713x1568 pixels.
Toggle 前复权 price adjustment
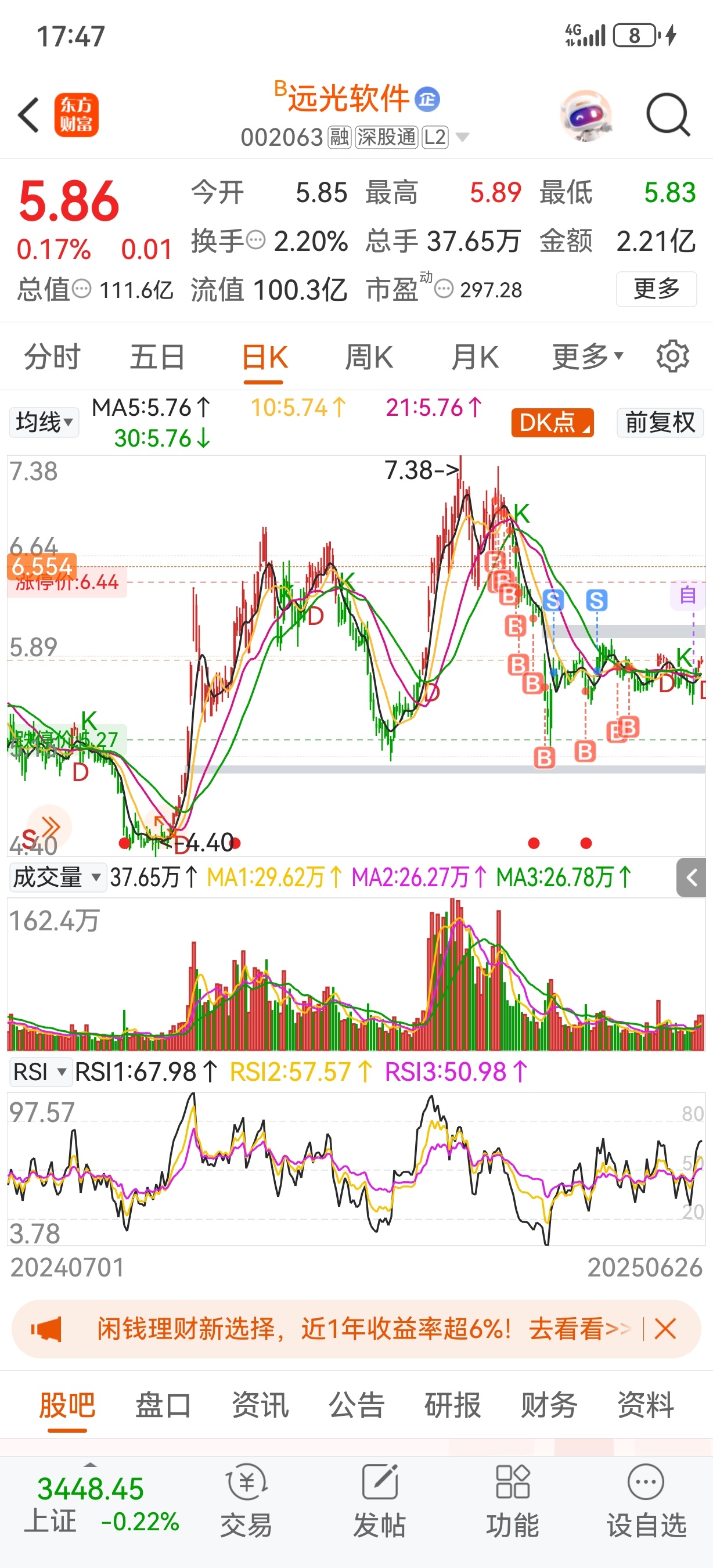pos(660,422)
